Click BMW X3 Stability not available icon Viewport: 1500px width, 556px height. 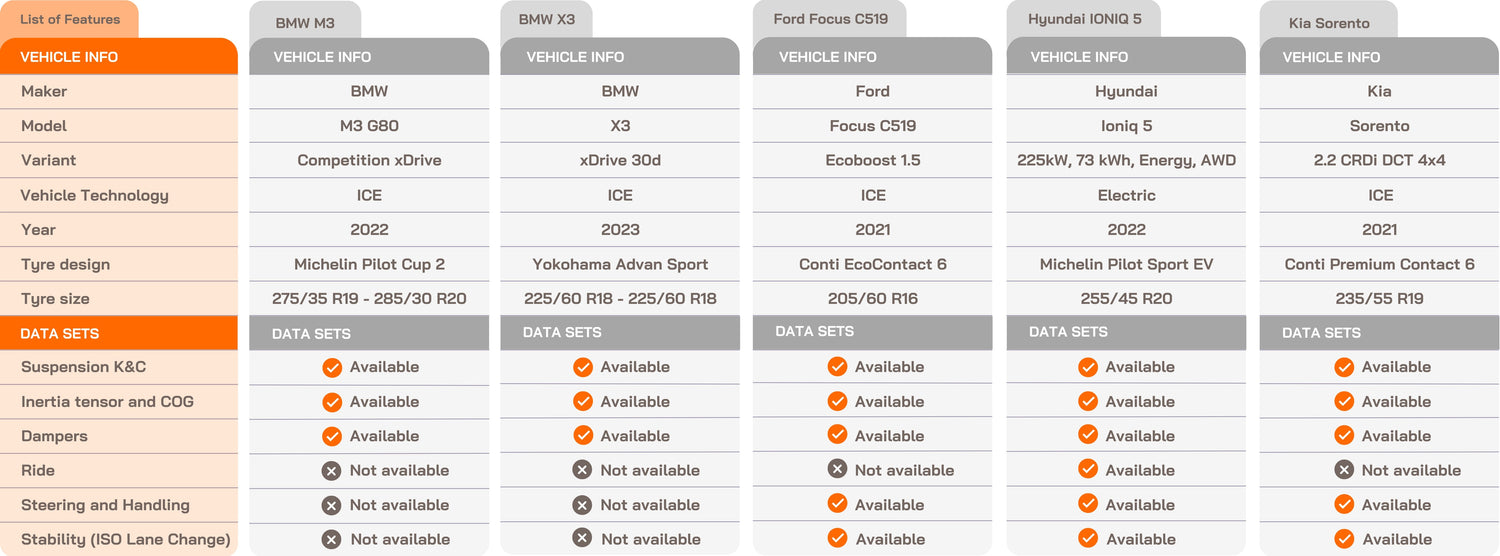pyautogui.click(x=583, y=539)
